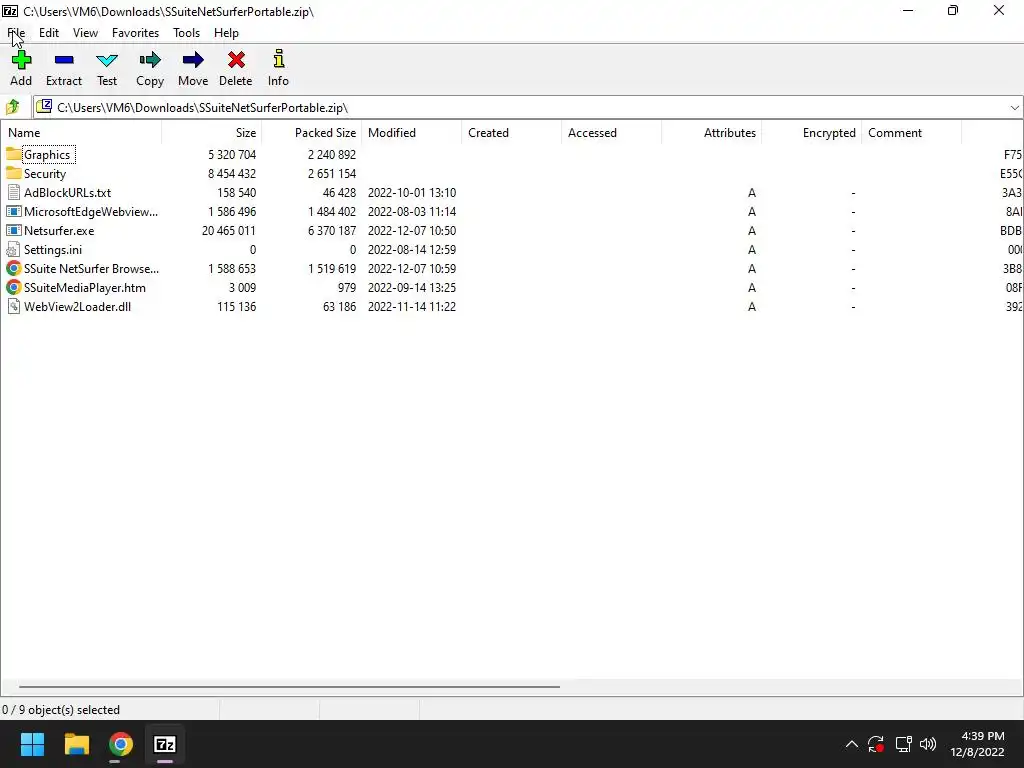Open the Help menu
This screenshot has height=768, width=1024.
click(x=226, y=33)
